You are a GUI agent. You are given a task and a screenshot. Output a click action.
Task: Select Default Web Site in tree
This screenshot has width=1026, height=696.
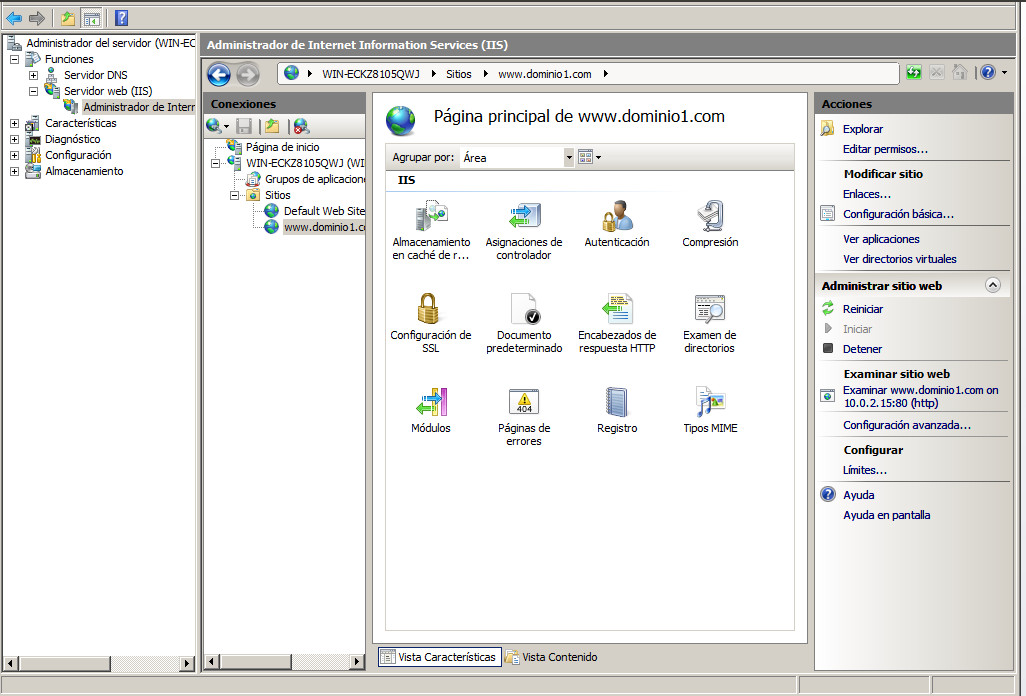pyautogui.click(x=323, y=211)
